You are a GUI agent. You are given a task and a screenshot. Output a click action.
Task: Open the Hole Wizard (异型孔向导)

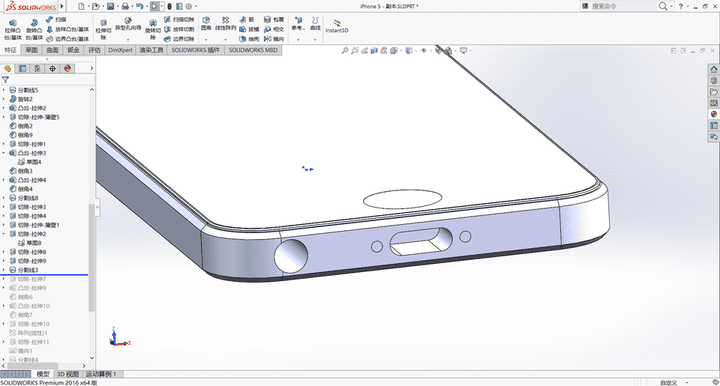pos(128,24)
